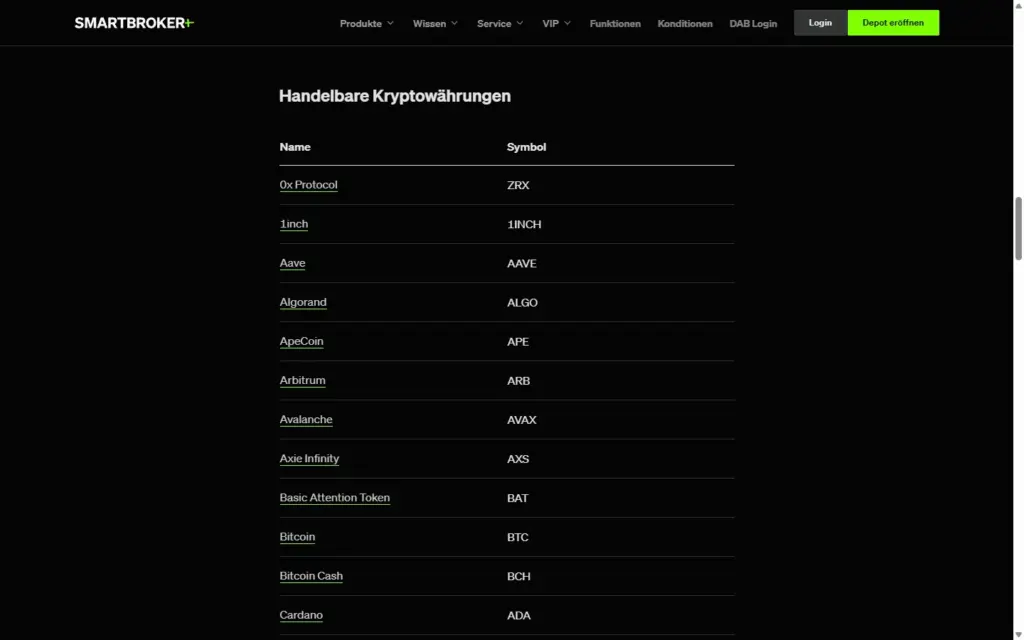Click the Symbol column header

[526, 147]
